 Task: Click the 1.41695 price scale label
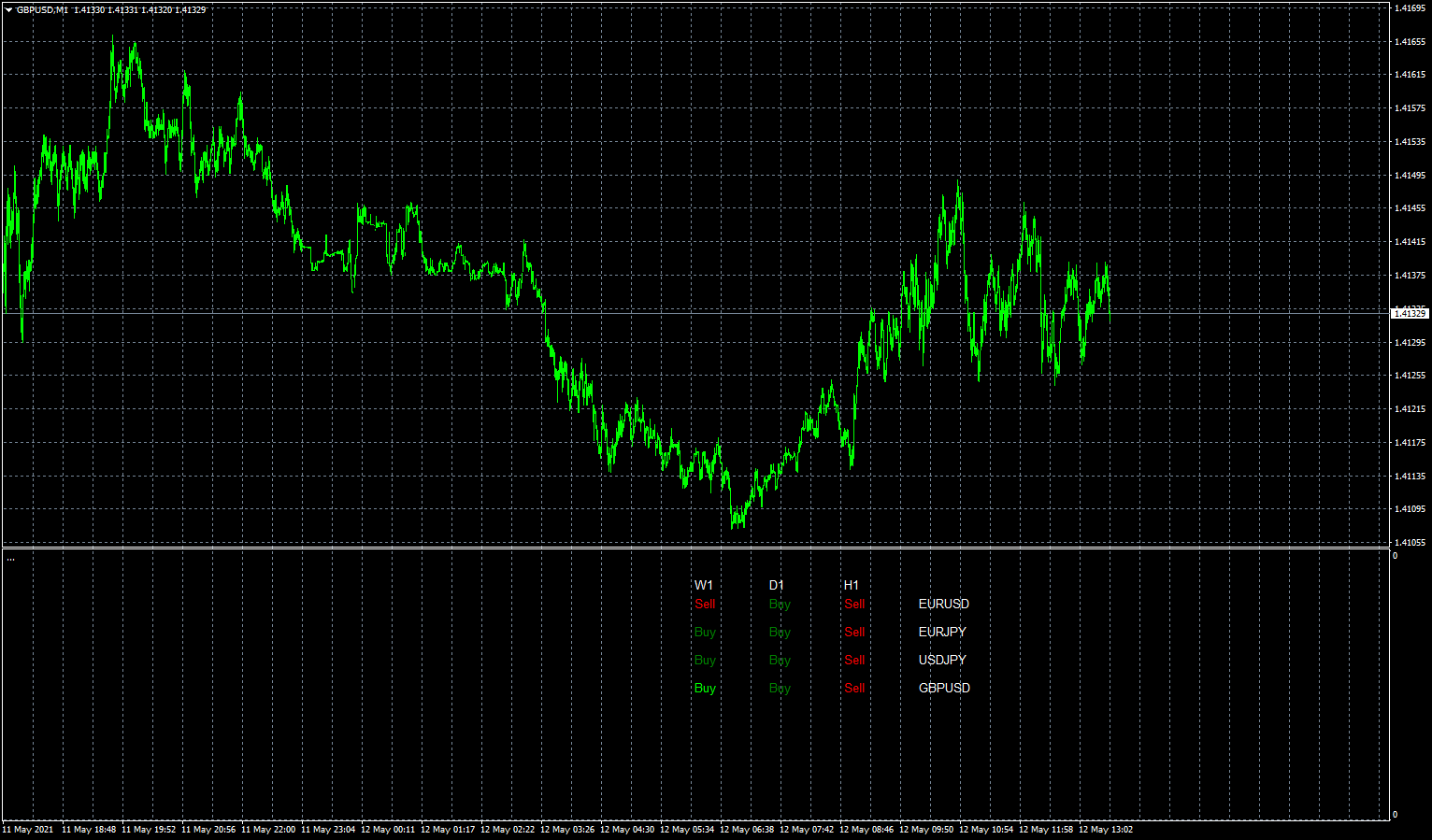(x=1410, y=7)
